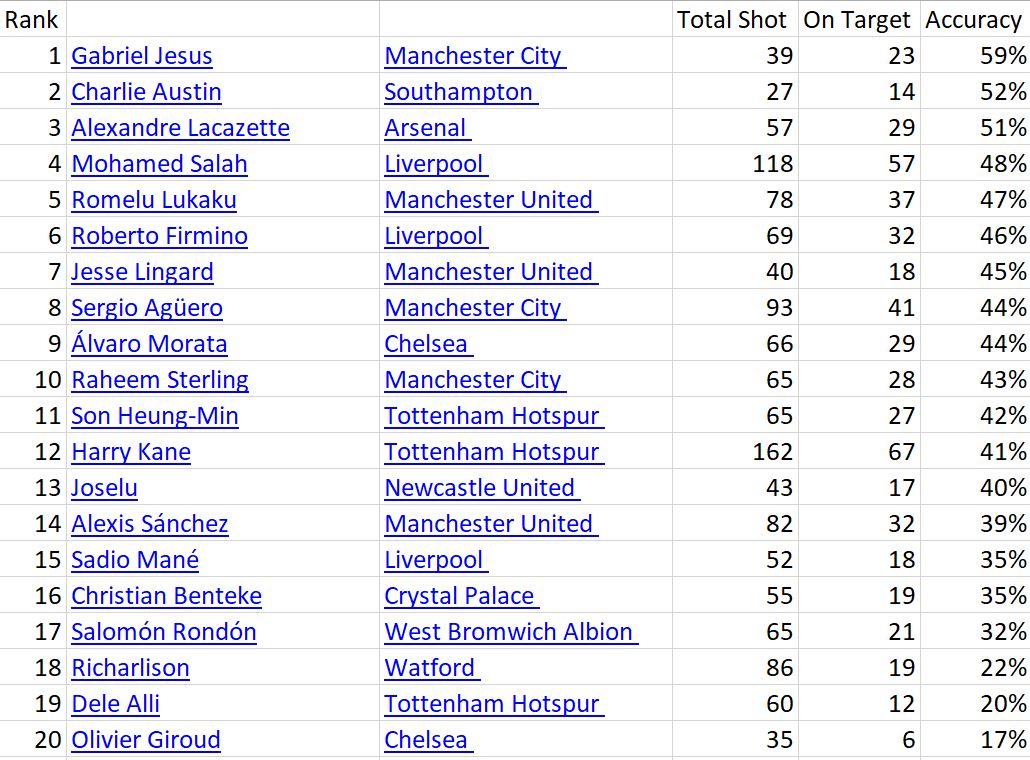This screenshot has width=1030, height=760.
Task: Open the Watford team link
Action: pyautogui.click(x=430, y=668)
